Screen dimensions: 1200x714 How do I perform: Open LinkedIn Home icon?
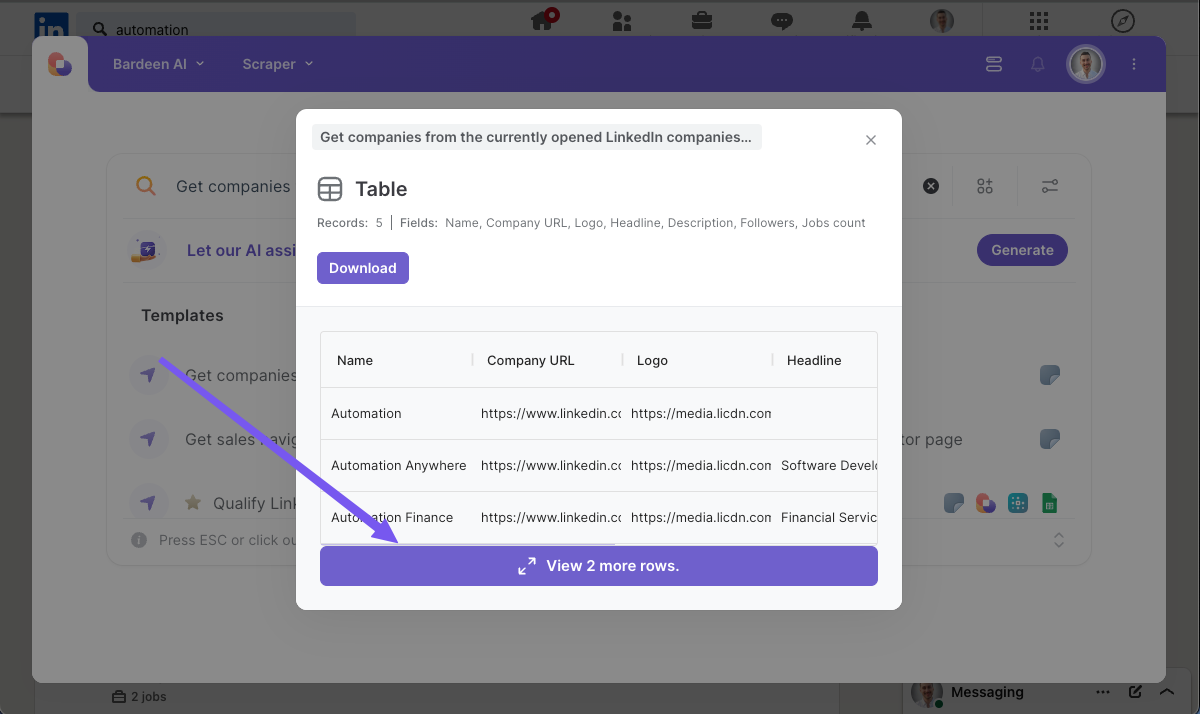[x=544, y=20]
